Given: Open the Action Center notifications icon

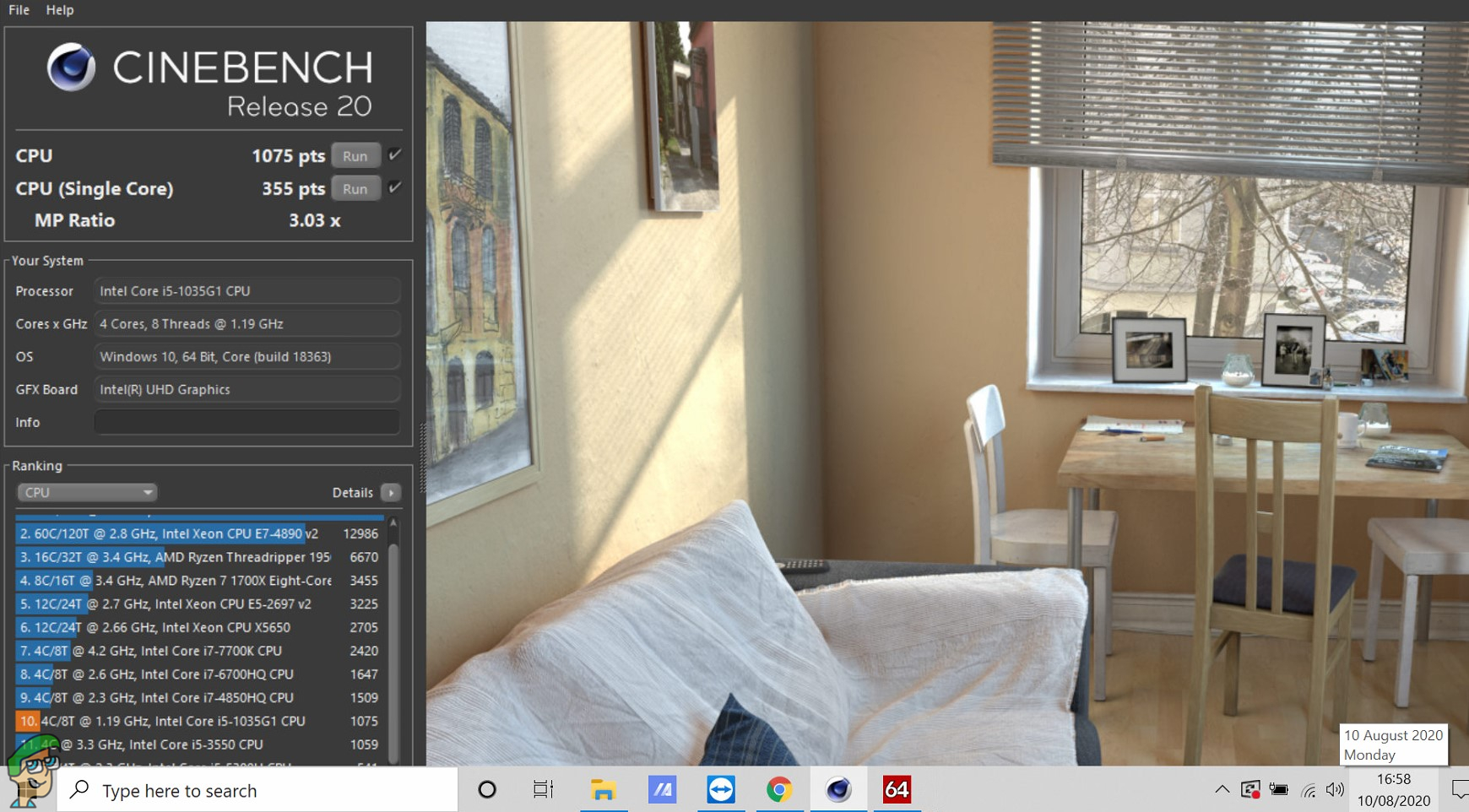Looking at the screenshot, I should (x=1459, y=790).
